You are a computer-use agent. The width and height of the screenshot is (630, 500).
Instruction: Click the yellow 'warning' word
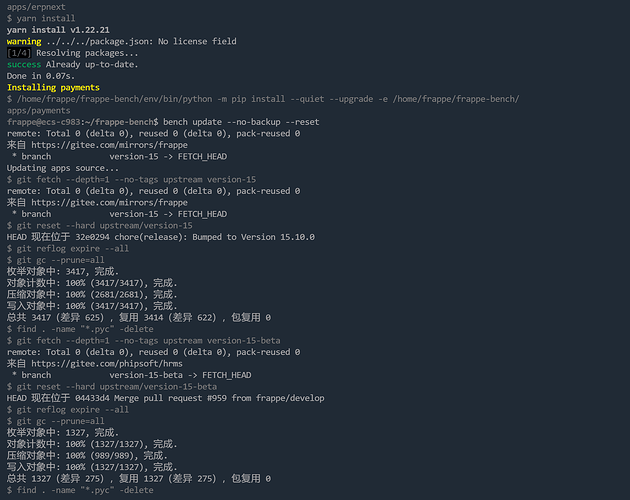tap(24, 41)
